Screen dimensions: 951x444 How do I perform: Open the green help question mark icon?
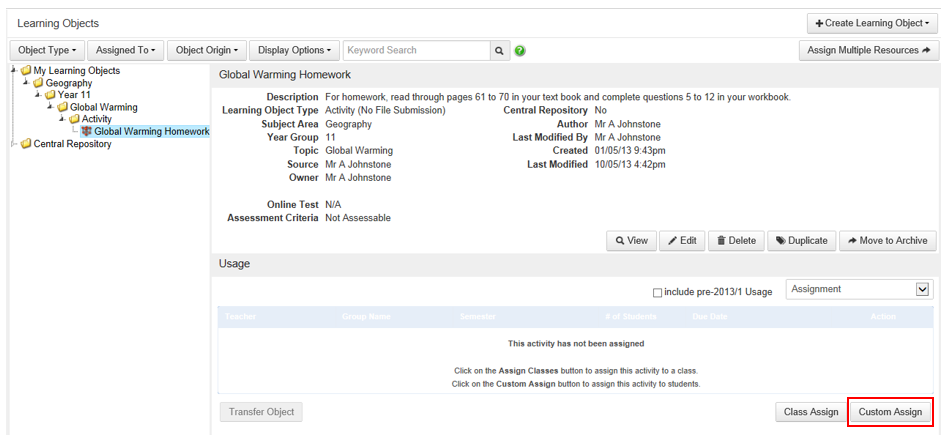coord(520,51)
